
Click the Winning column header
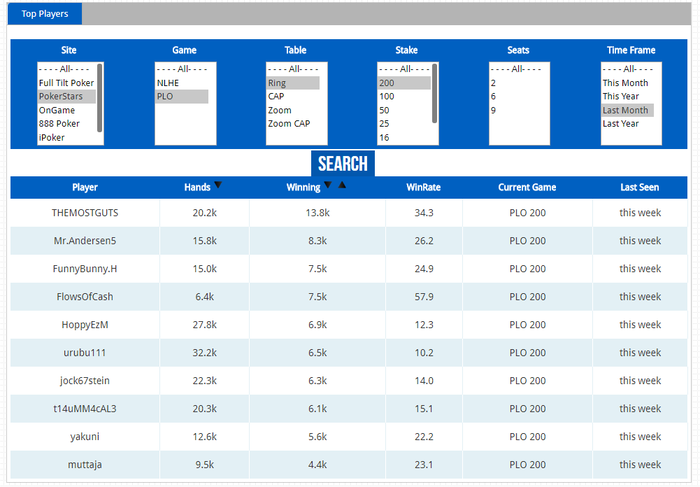coord(303,187)
